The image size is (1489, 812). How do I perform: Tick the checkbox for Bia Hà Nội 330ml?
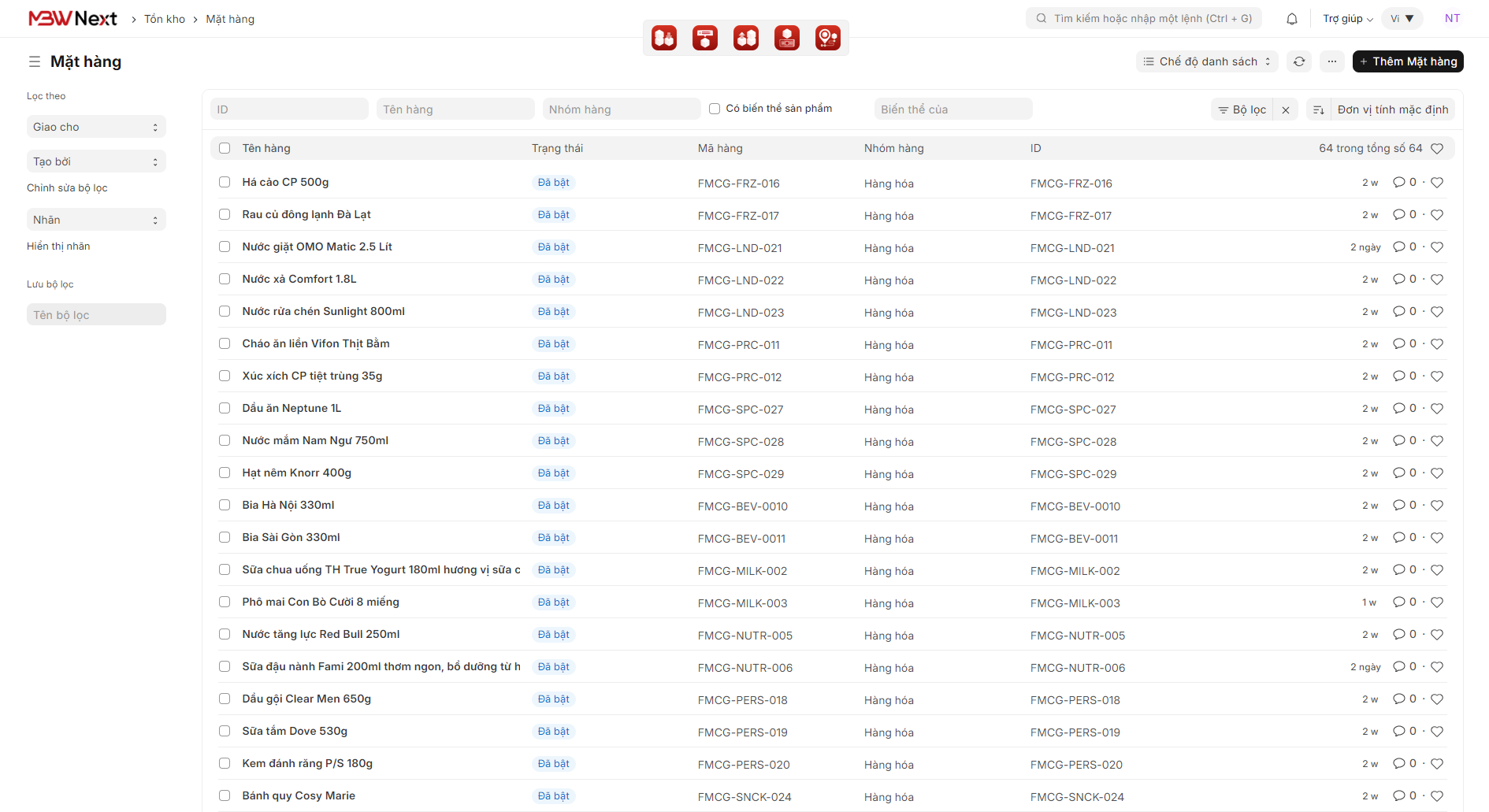point(225,505)
